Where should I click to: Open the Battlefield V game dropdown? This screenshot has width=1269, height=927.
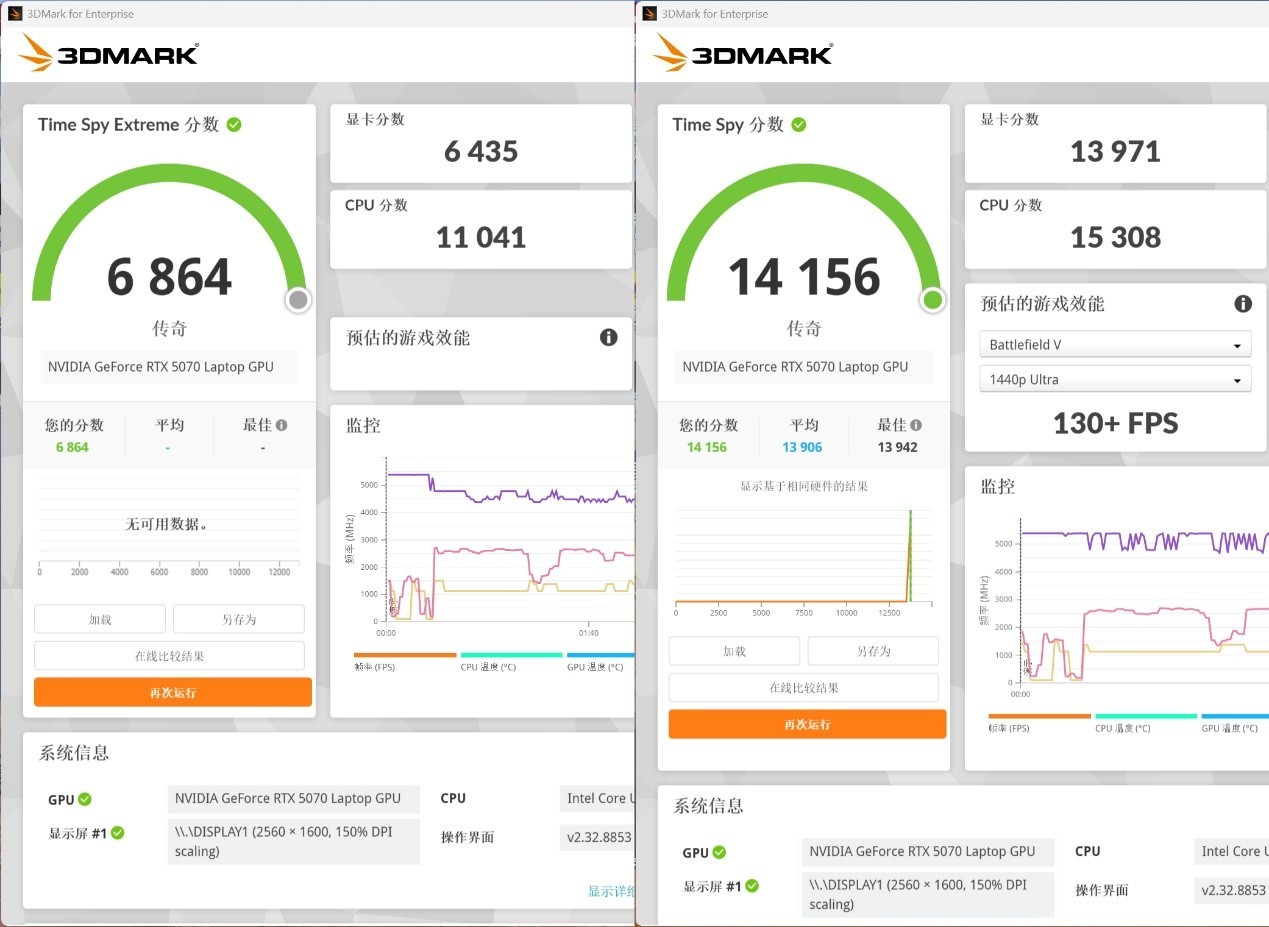1115,344
